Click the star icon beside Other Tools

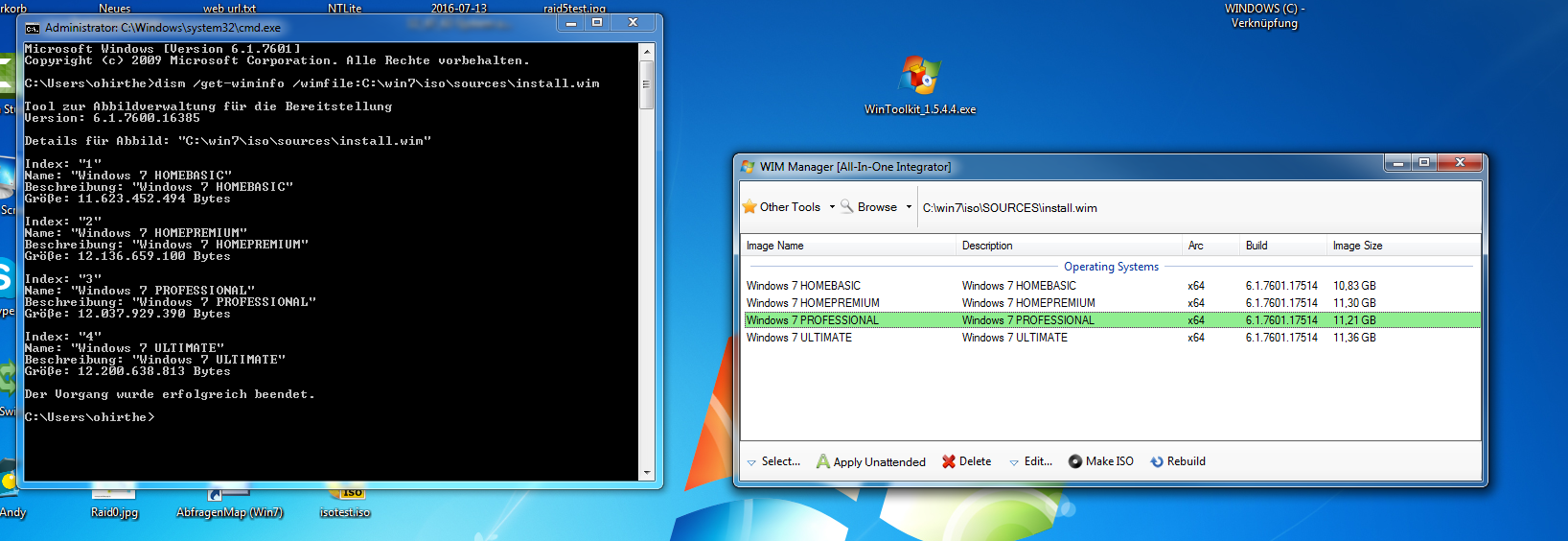tap(749, 207)
